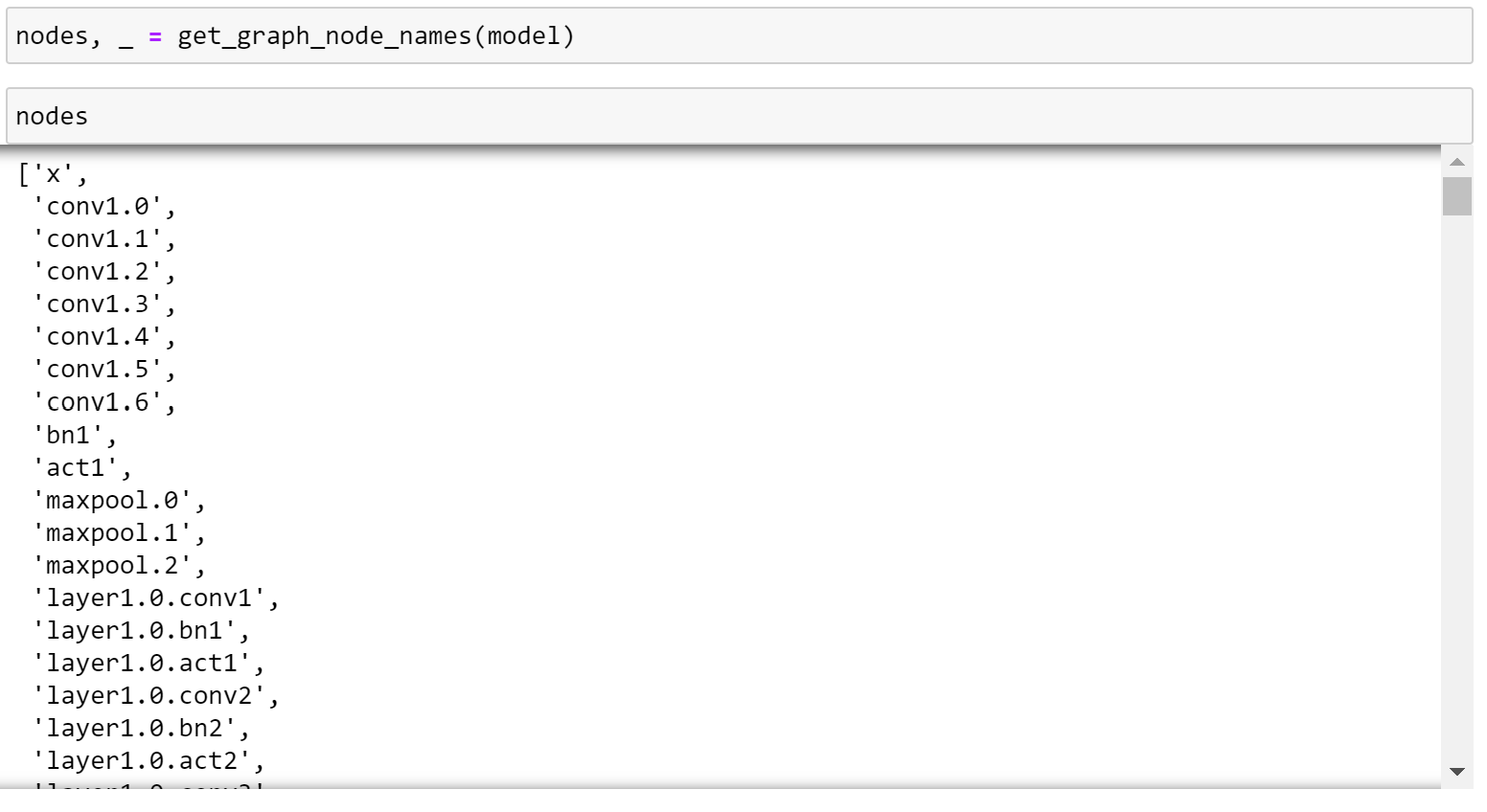Click the 'nodes' code cell

coord(739,117)
